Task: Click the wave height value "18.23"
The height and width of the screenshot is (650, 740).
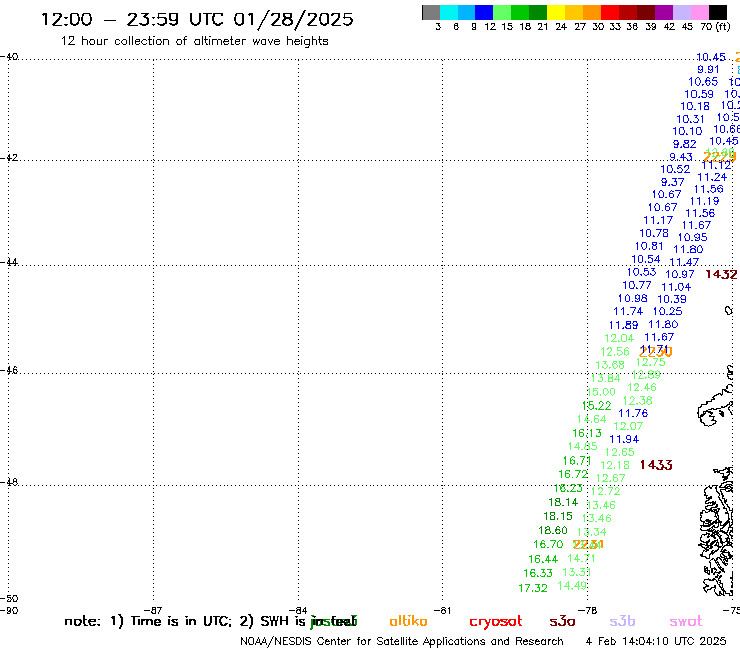Action: (x=568, y=489)
